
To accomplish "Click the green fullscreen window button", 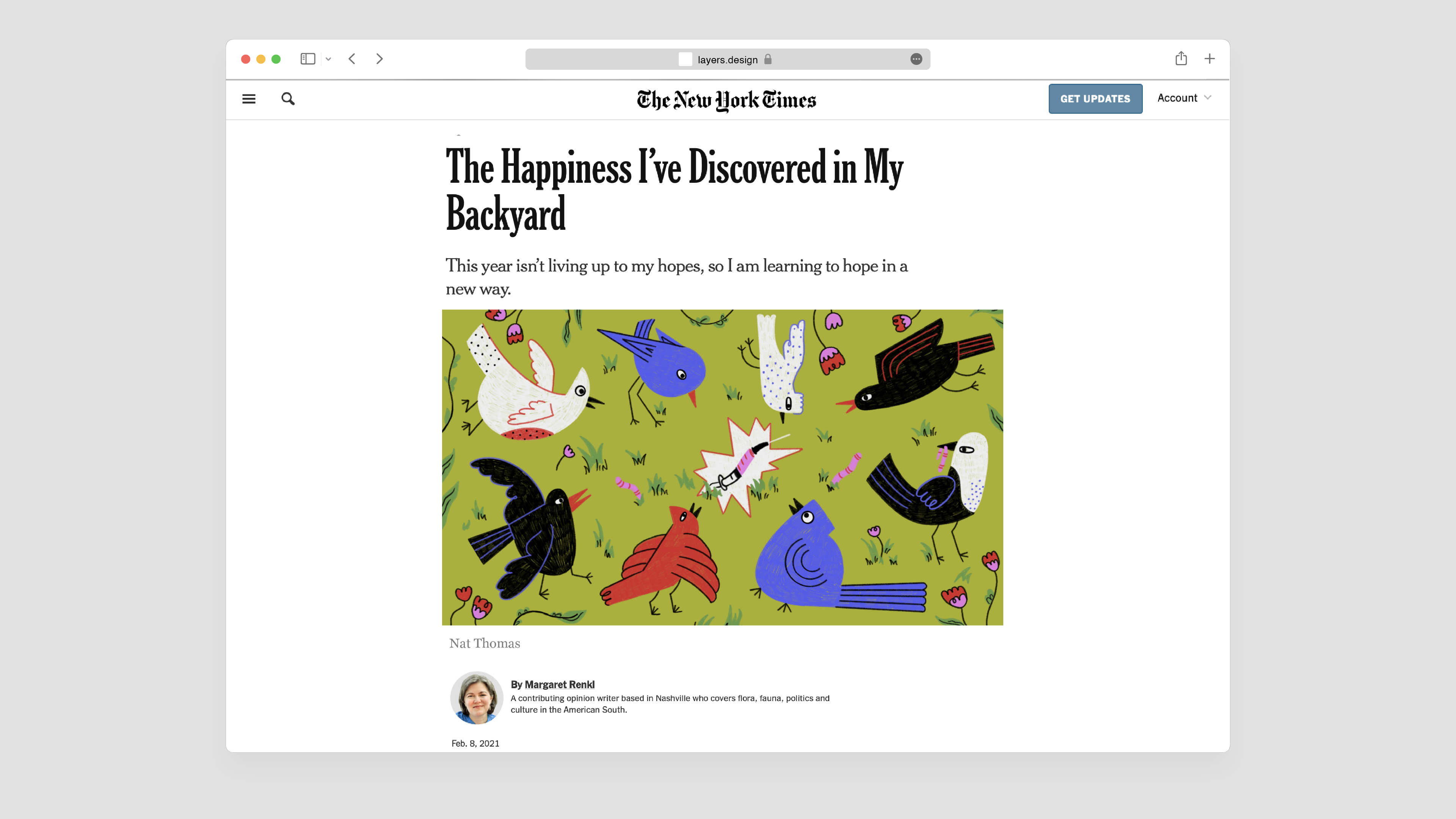I will 276,59.
